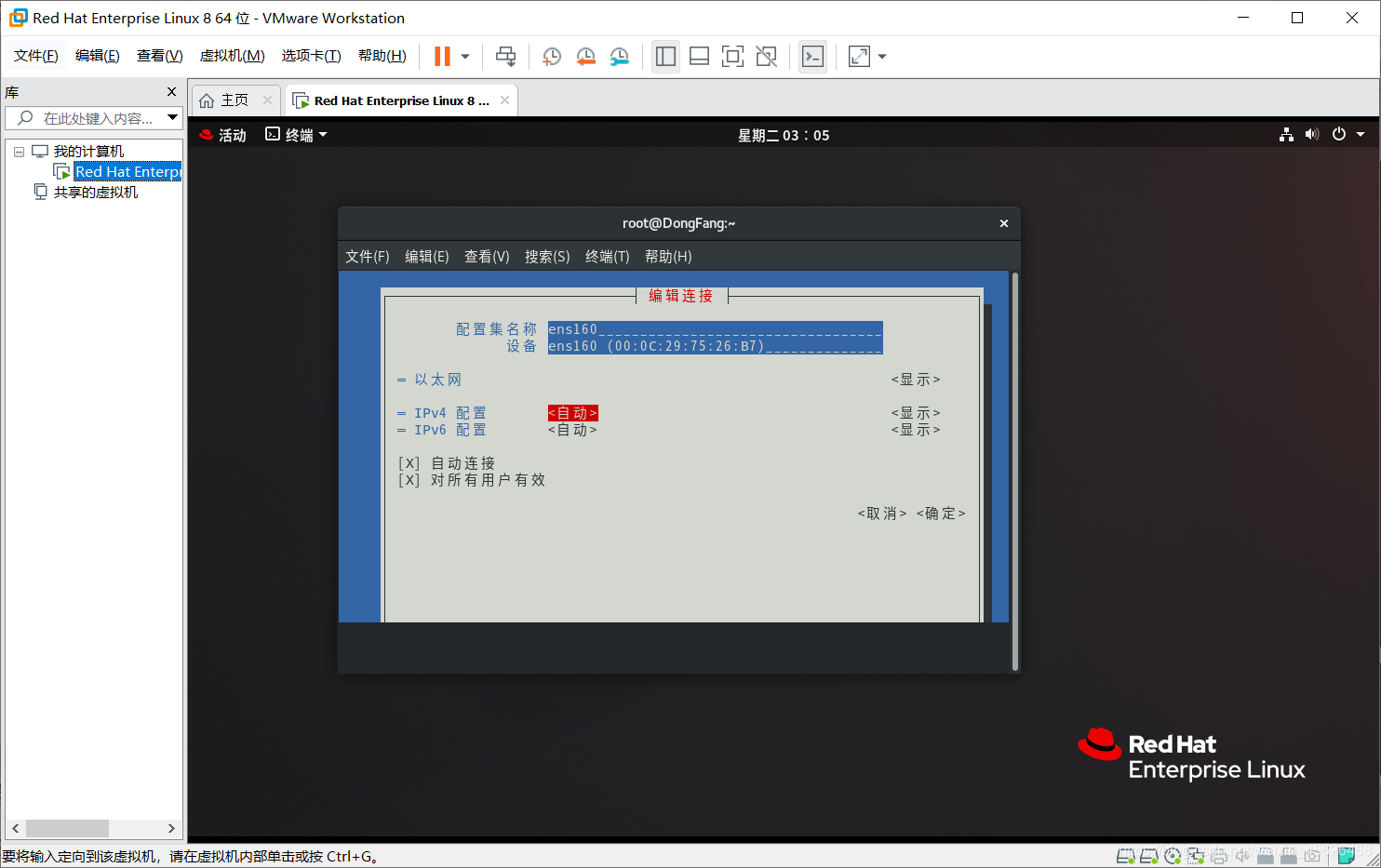Viewport: 1381px width, 868px height.
Task: Take a snapshot of this virtual machine
Action: pos(551,57)
